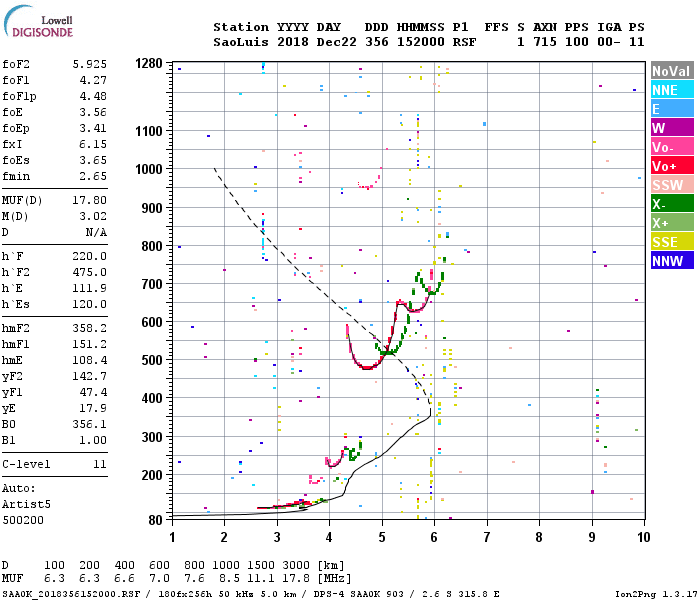The height and width of the screenshot is (600, 700).
Task: Click the foF1 value 4.27
Action: click(93, 80)
